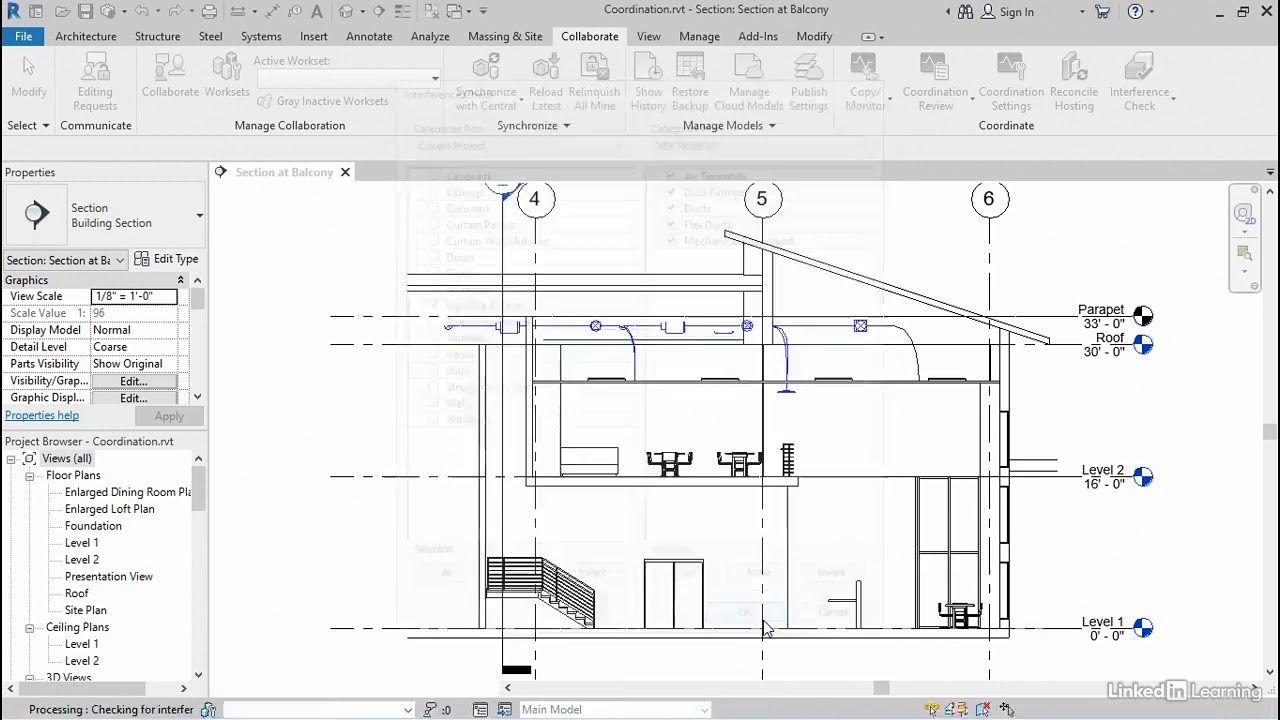
Task: Click the Revit application logo icon
Action: click(12, 12)
